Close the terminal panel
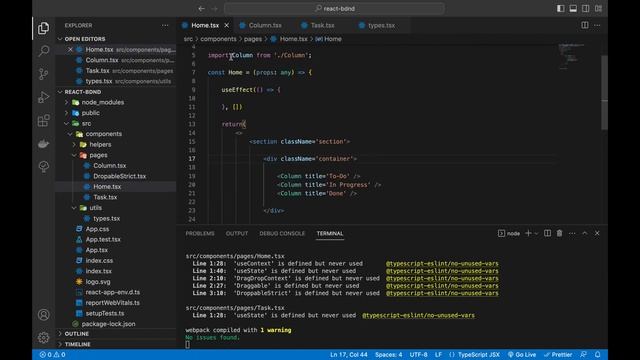The height and width of the screenshot is (360, 640). [597, 233]
